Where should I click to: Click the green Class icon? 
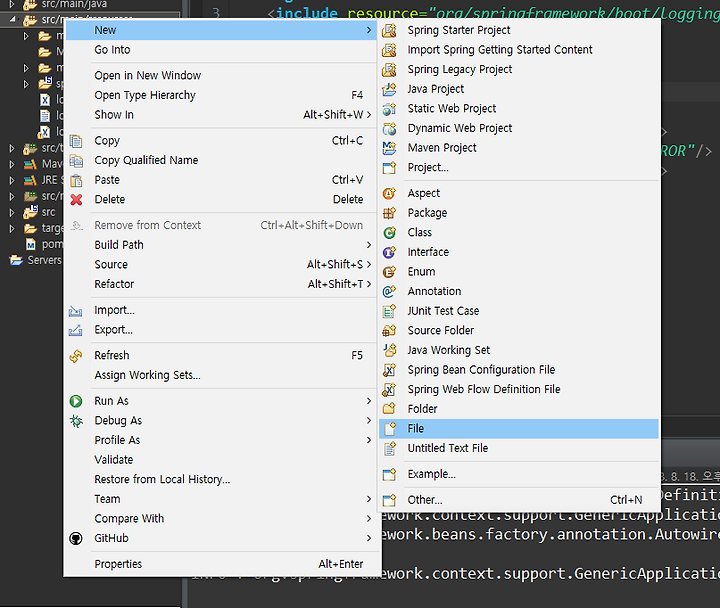389,233
